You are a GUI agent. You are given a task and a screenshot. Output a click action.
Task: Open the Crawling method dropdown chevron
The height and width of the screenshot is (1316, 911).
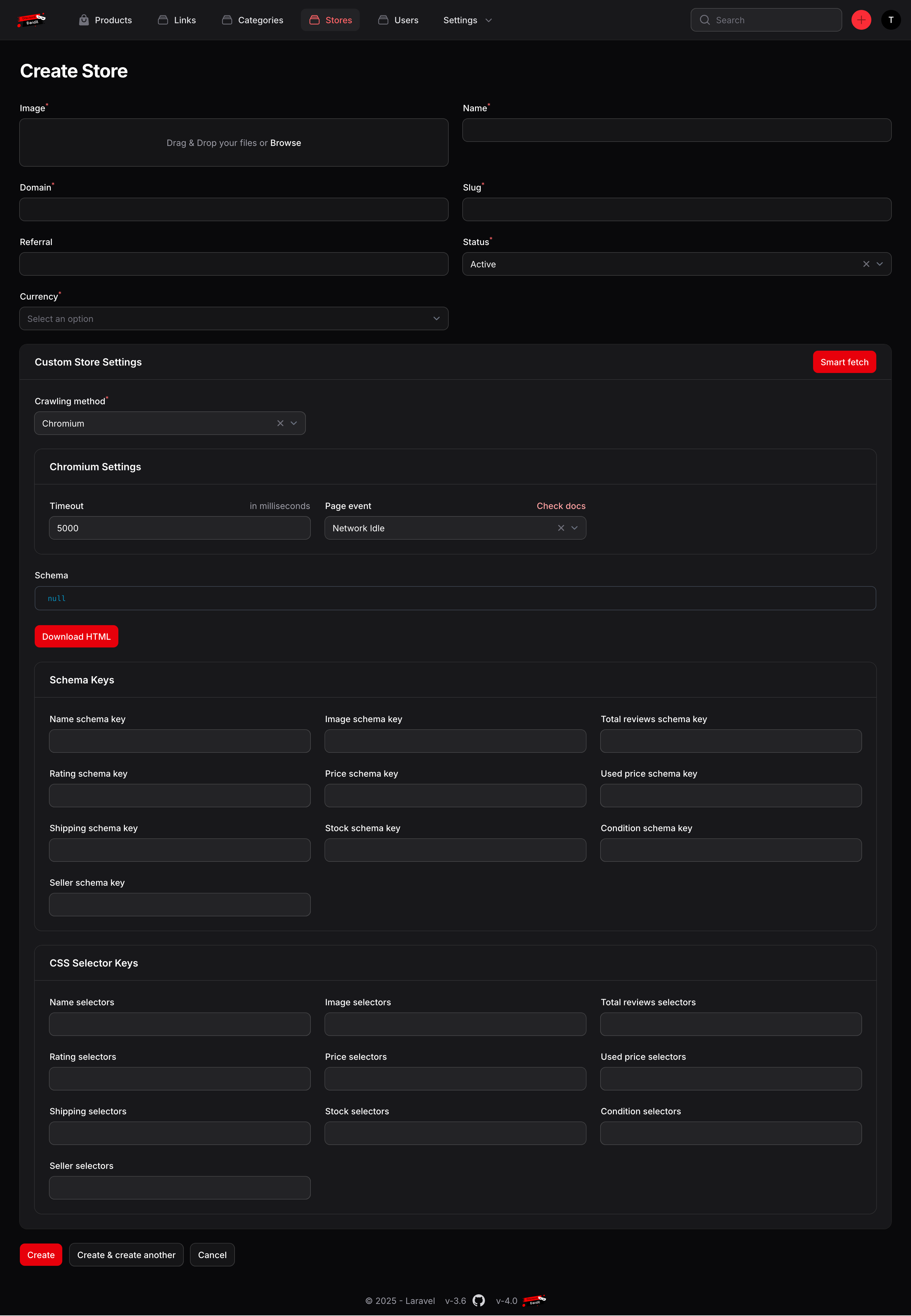pyautogui.click(x=294, y=423)
